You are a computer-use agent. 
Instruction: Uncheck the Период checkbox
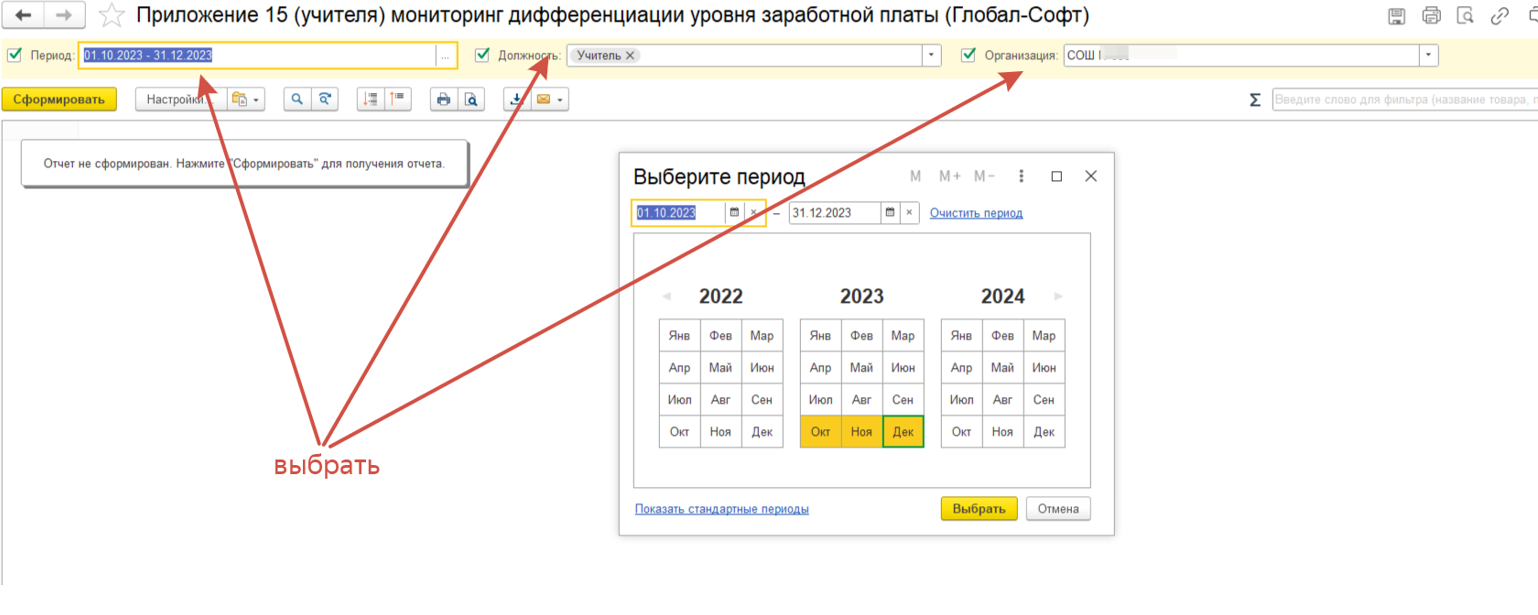click(x=14, y=55)
